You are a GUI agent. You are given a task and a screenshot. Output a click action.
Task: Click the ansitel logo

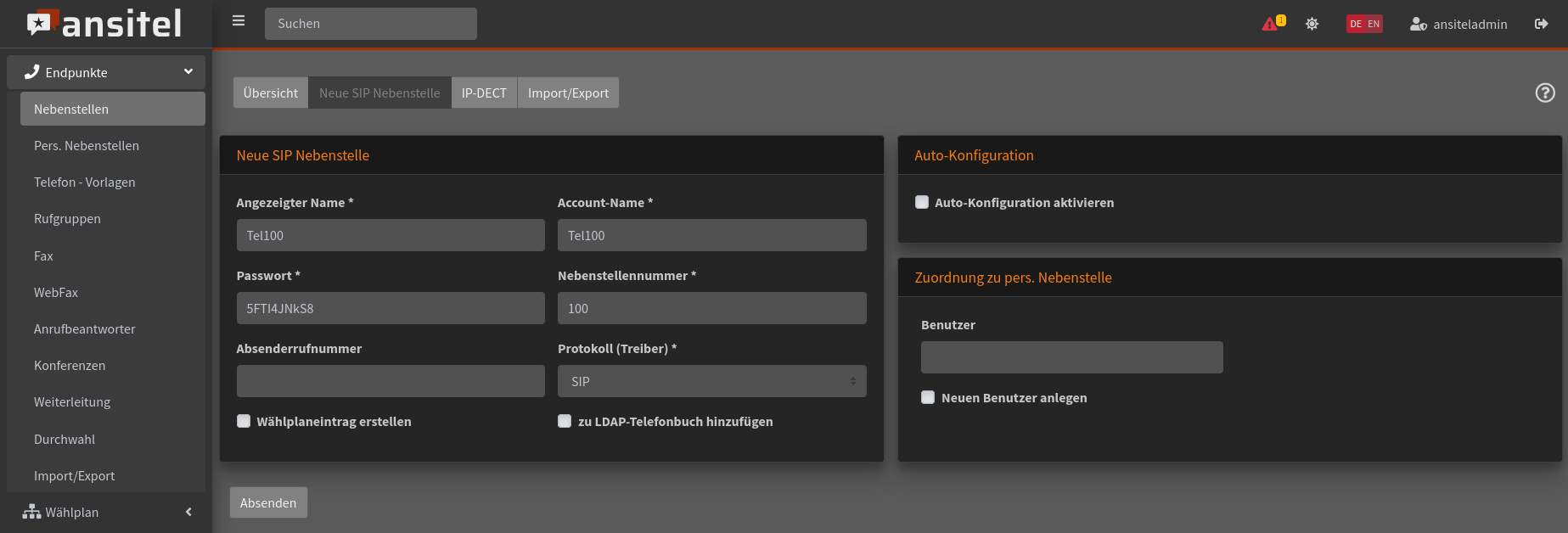(105, 24)
